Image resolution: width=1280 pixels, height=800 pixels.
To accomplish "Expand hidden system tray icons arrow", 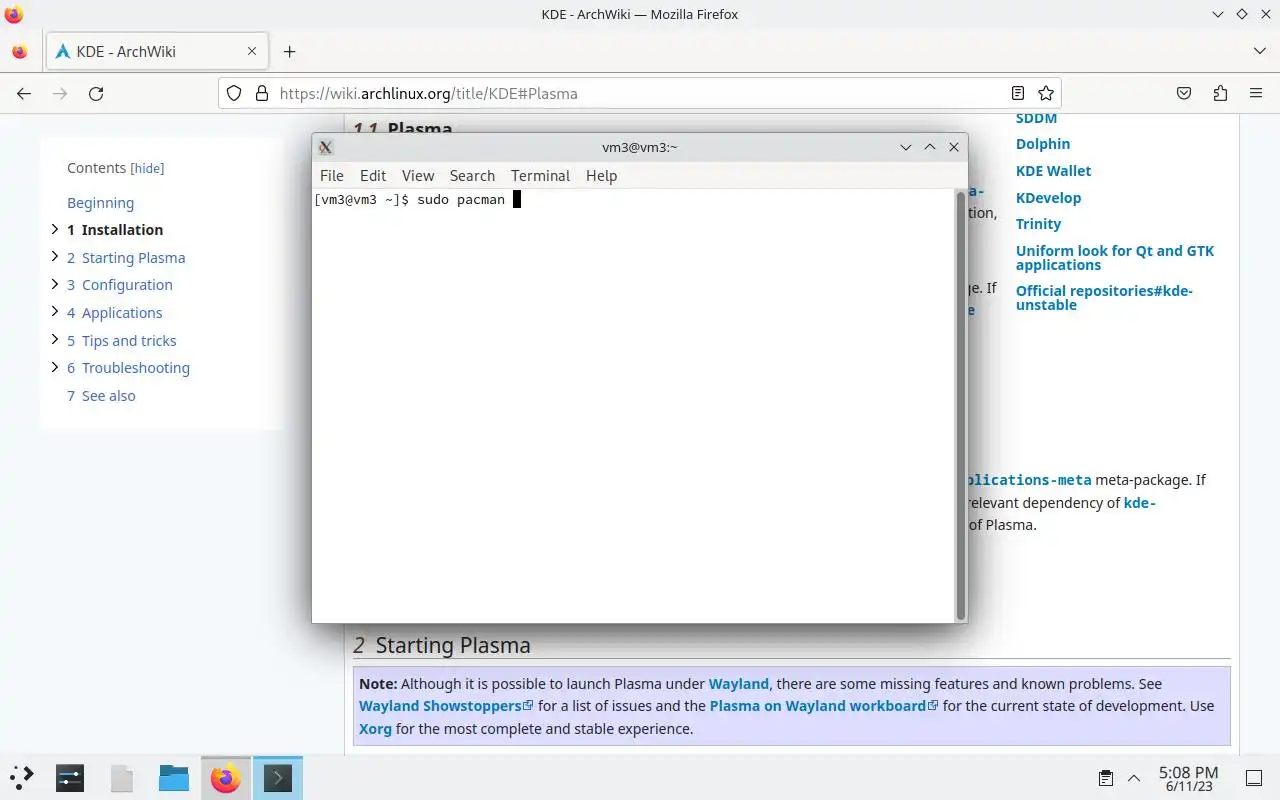I will click(x=1134, y=778).
